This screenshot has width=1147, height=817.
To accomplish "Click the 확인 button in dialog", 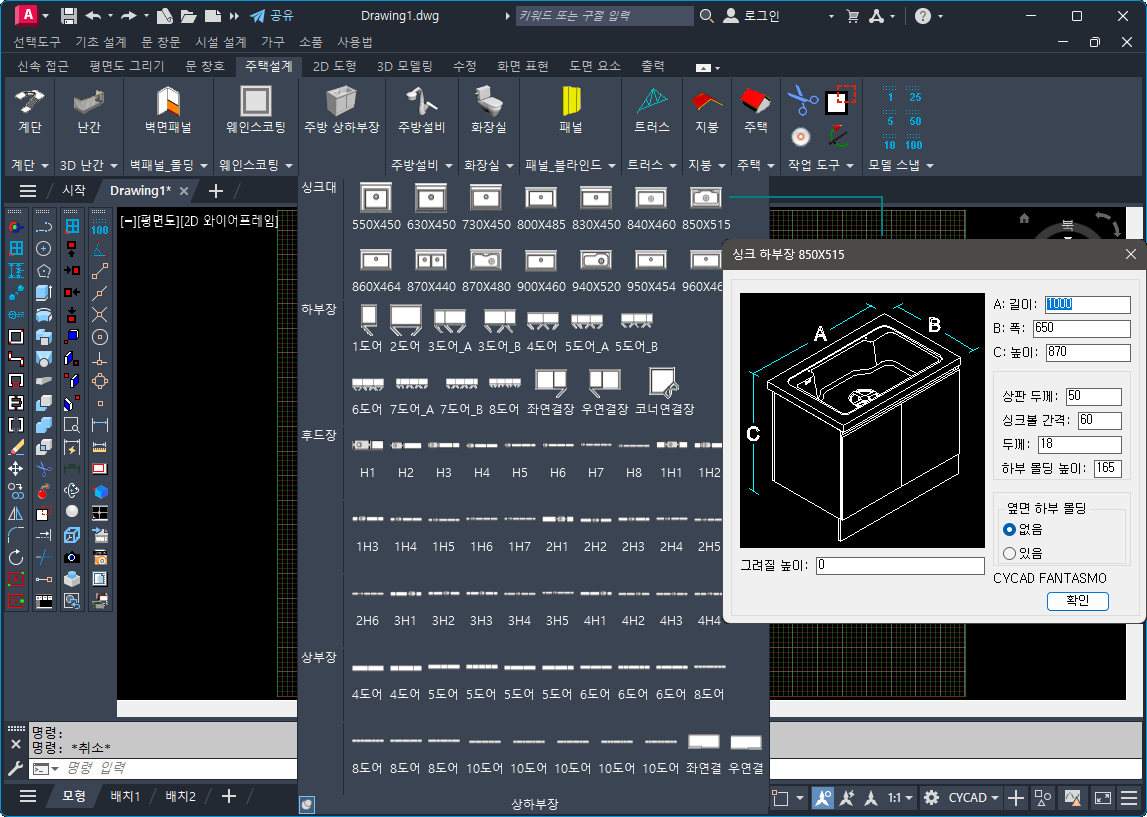I will click(1077, 601).
